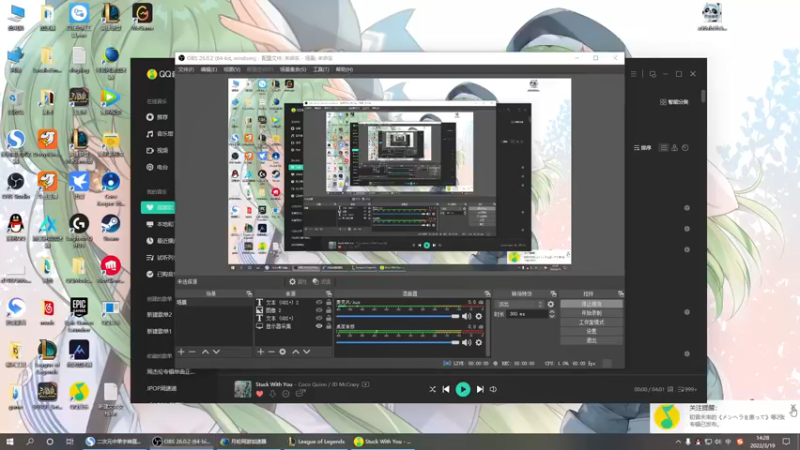This screenshot has height=450, width=800.
Task: Open the scene transition type dropdown
Action: pos(520,304)
